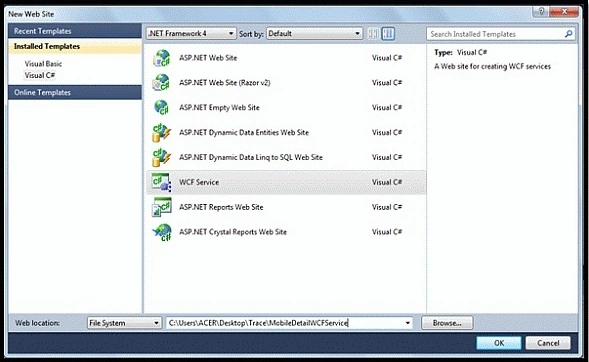Click the help question mark button
This screenshot has height=362, width=589.
pyautogui.click(x=541, y=12)
